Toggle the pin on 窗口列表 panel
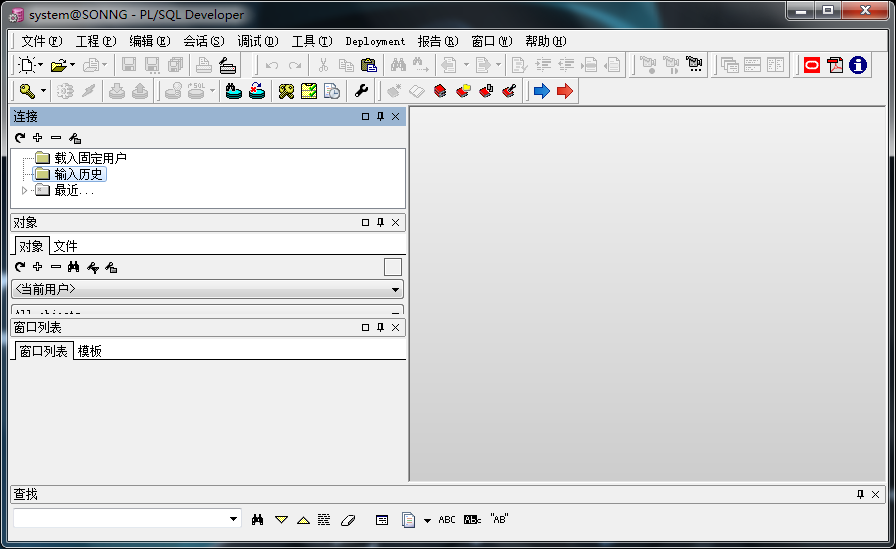Image resolution: width=896 pixels, height=549 pixels. (381, 328)
